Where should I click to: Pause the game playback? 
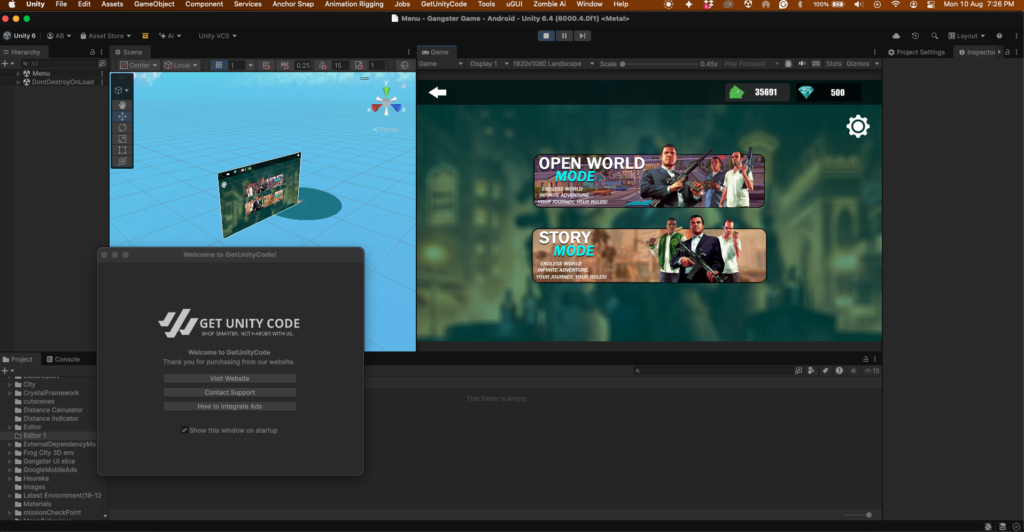(564, 36)
